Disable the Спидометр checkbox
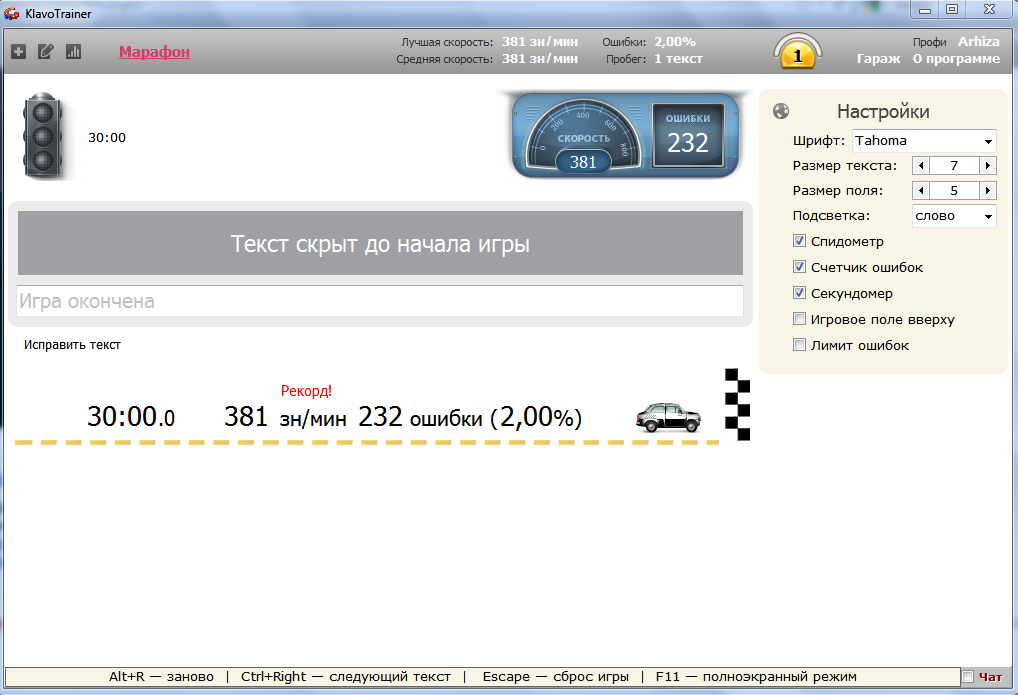This screenshot has height=695, width=1018. (799, 241)
